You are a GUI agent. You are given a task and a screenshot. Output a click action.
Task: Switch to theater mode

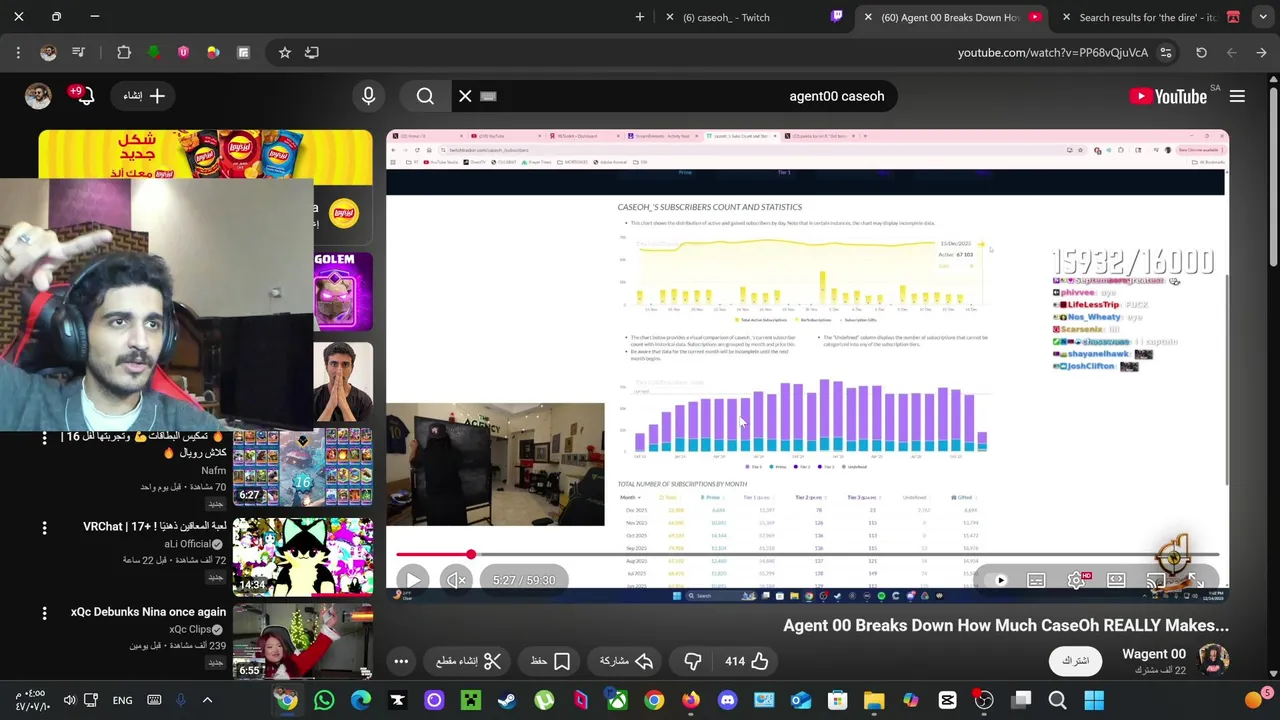tap(1116, 580)
